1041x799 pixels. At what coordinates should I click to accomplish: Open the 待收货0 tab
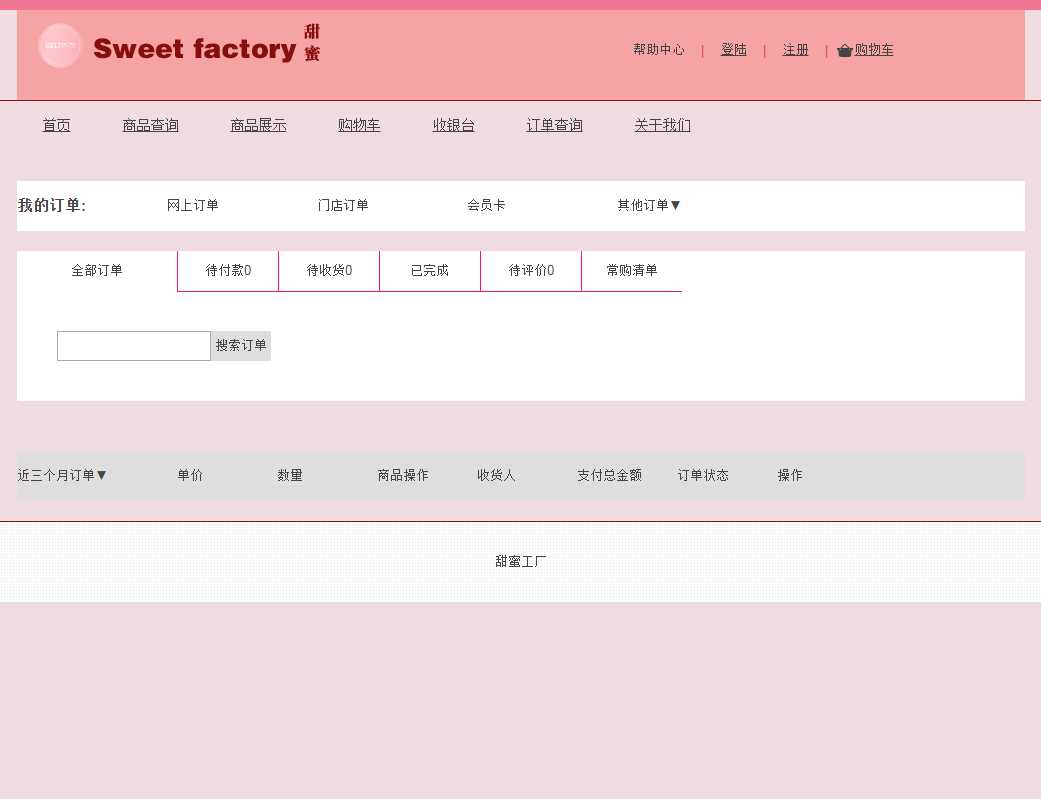click(329, 270)
